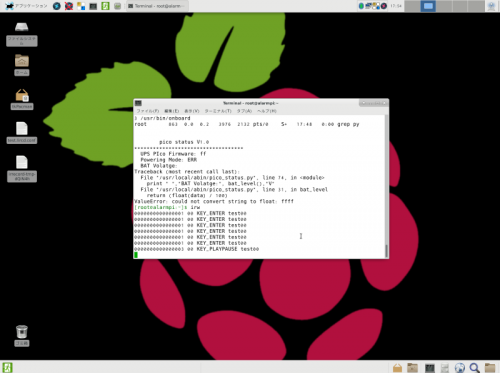Open the package box desktop icon
500x373 pixels.
pyautogui.click(x=22, y=99)
